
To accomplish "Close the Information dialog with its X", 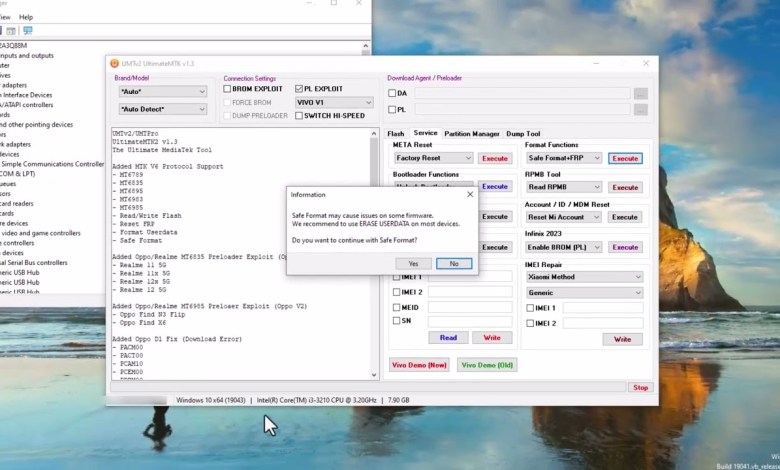I will (469, 194).
